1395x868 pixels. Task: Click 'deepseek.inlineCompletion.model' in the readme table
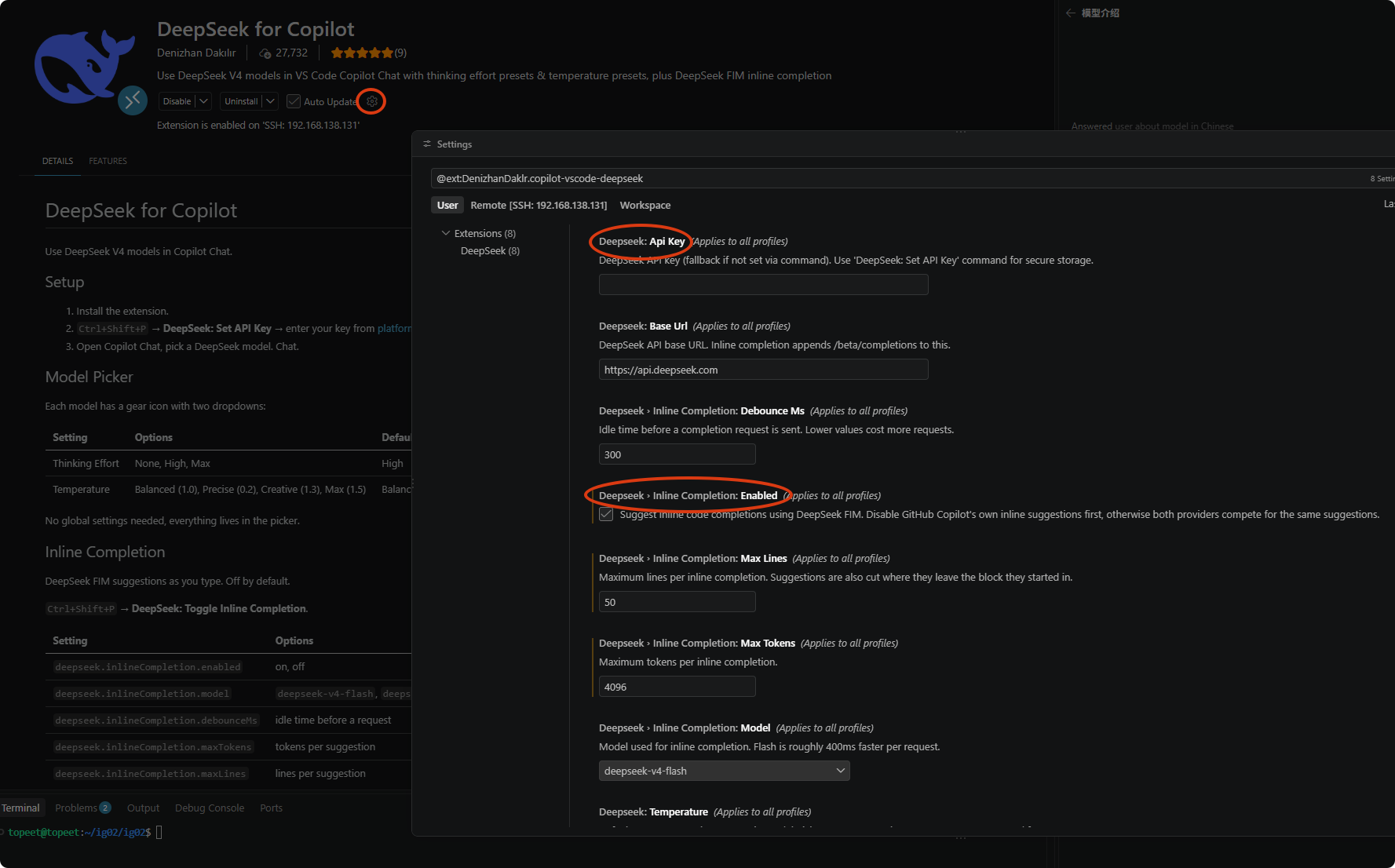[x=142, y=694]
